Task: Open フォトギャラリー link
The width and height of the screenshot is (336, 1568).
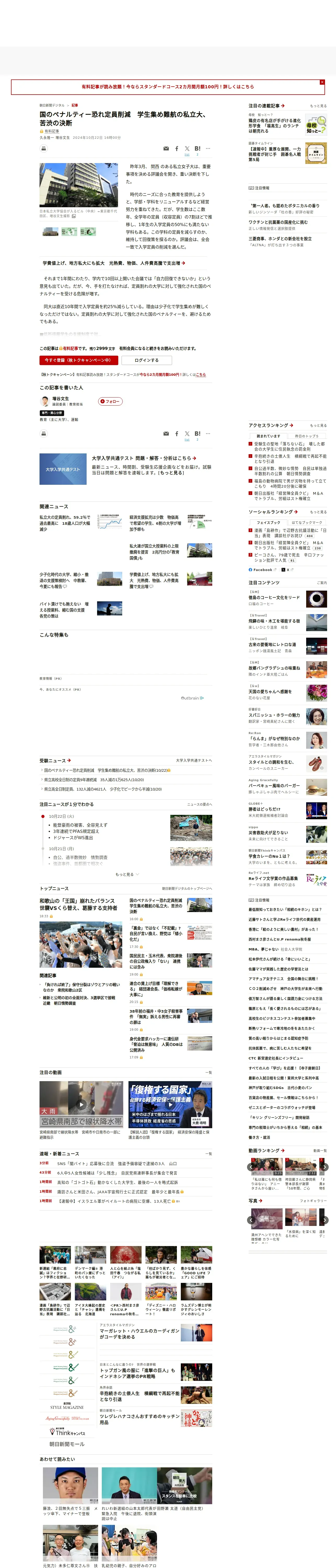Action: (313, 1201)
